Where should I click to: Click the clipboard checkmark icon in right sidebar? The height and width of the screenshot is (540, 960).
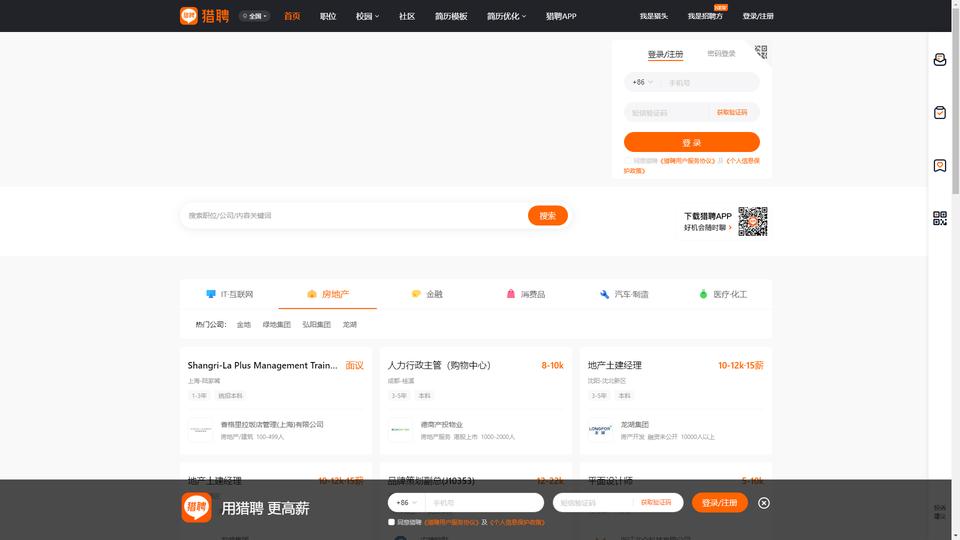pyautogui.click(x=940, y=113)
